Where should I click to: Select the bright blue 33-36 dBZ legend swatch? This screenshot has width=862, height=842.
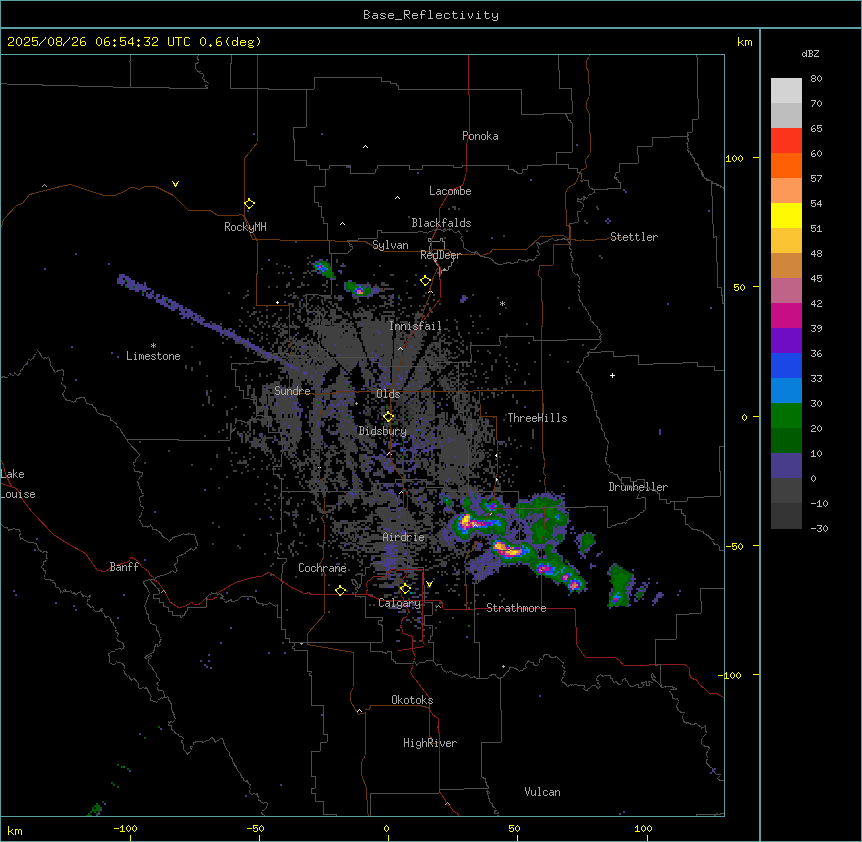(786, 365)
